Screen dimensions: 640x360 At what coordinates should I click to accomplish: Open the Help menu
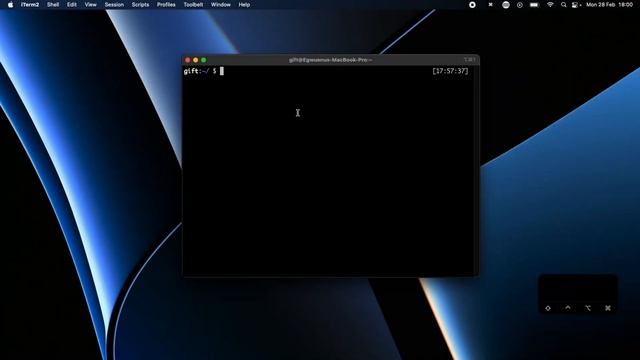coord(244,5)
